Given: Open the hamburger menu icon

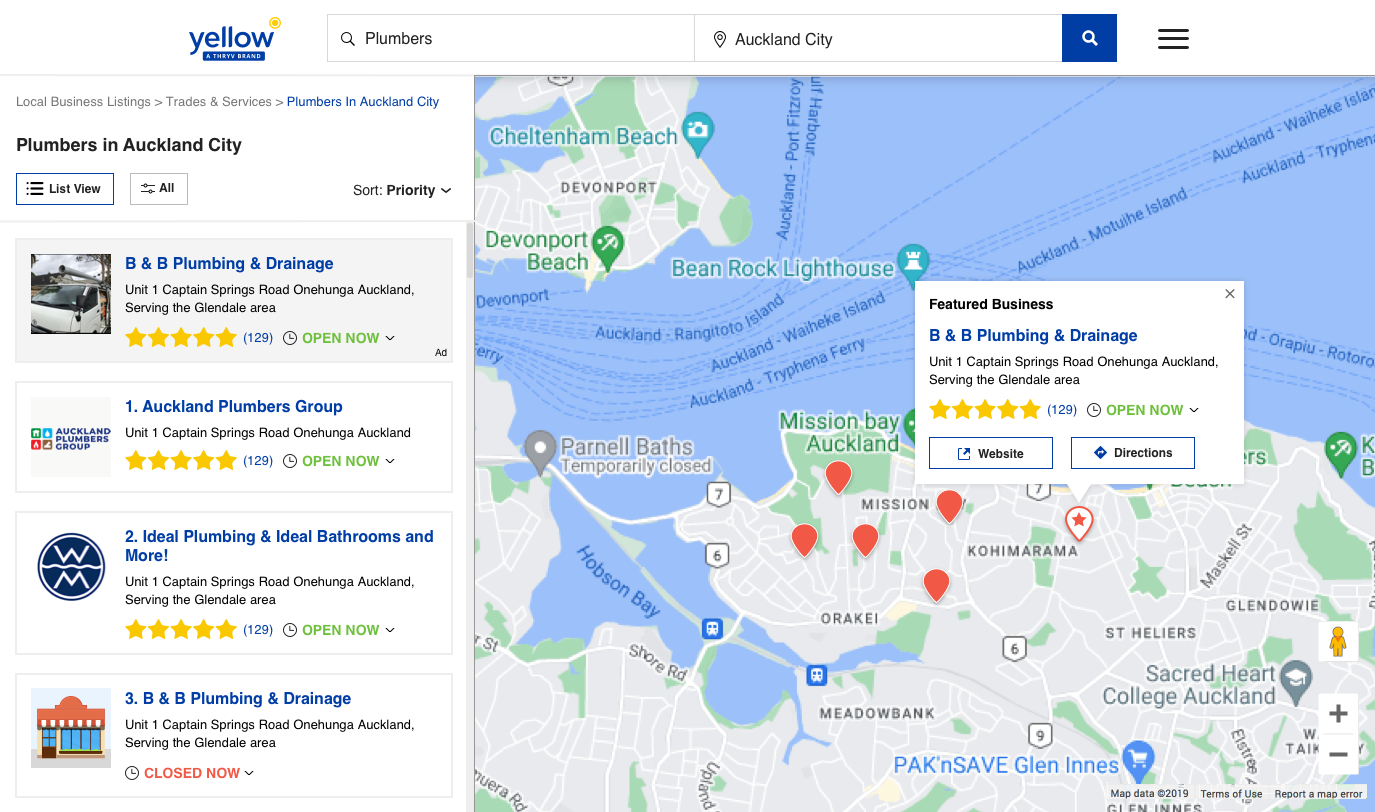Looking at the screenshot, I should click(x=1172, y=38).
